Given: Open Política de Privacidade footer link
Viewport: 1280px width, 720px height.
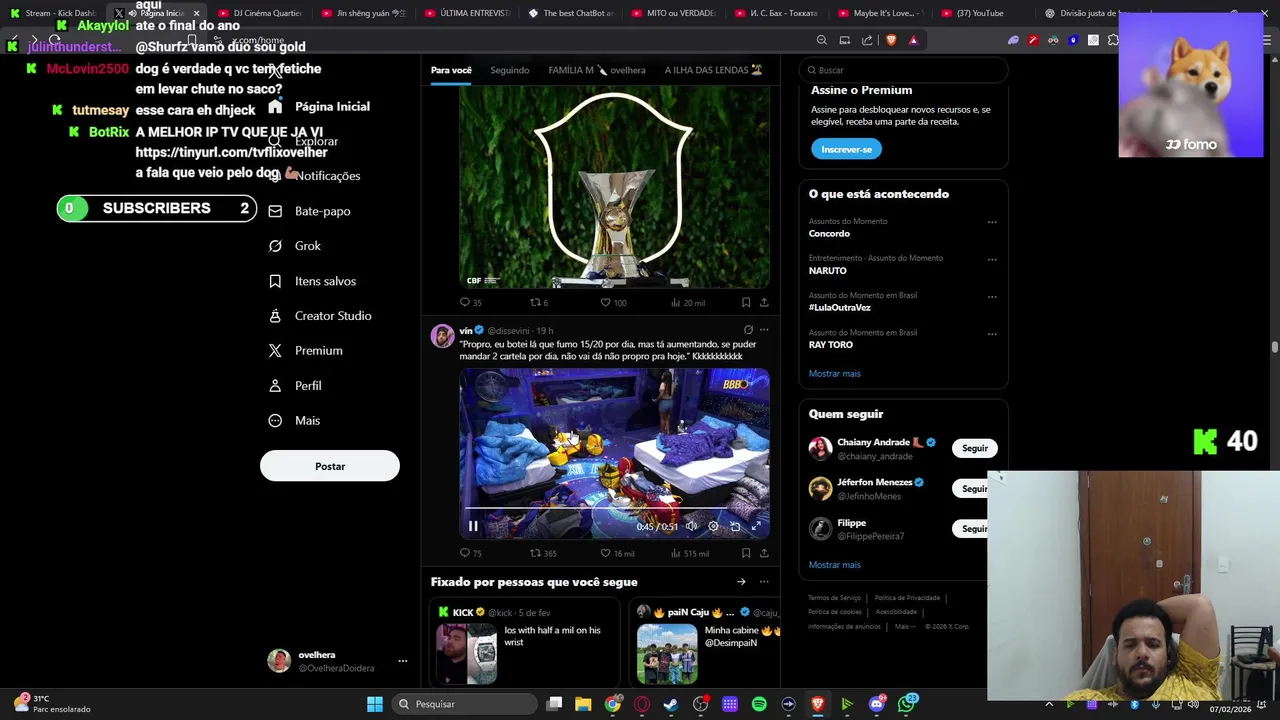Looking at the screenshot, I should (x=907, y=598).
